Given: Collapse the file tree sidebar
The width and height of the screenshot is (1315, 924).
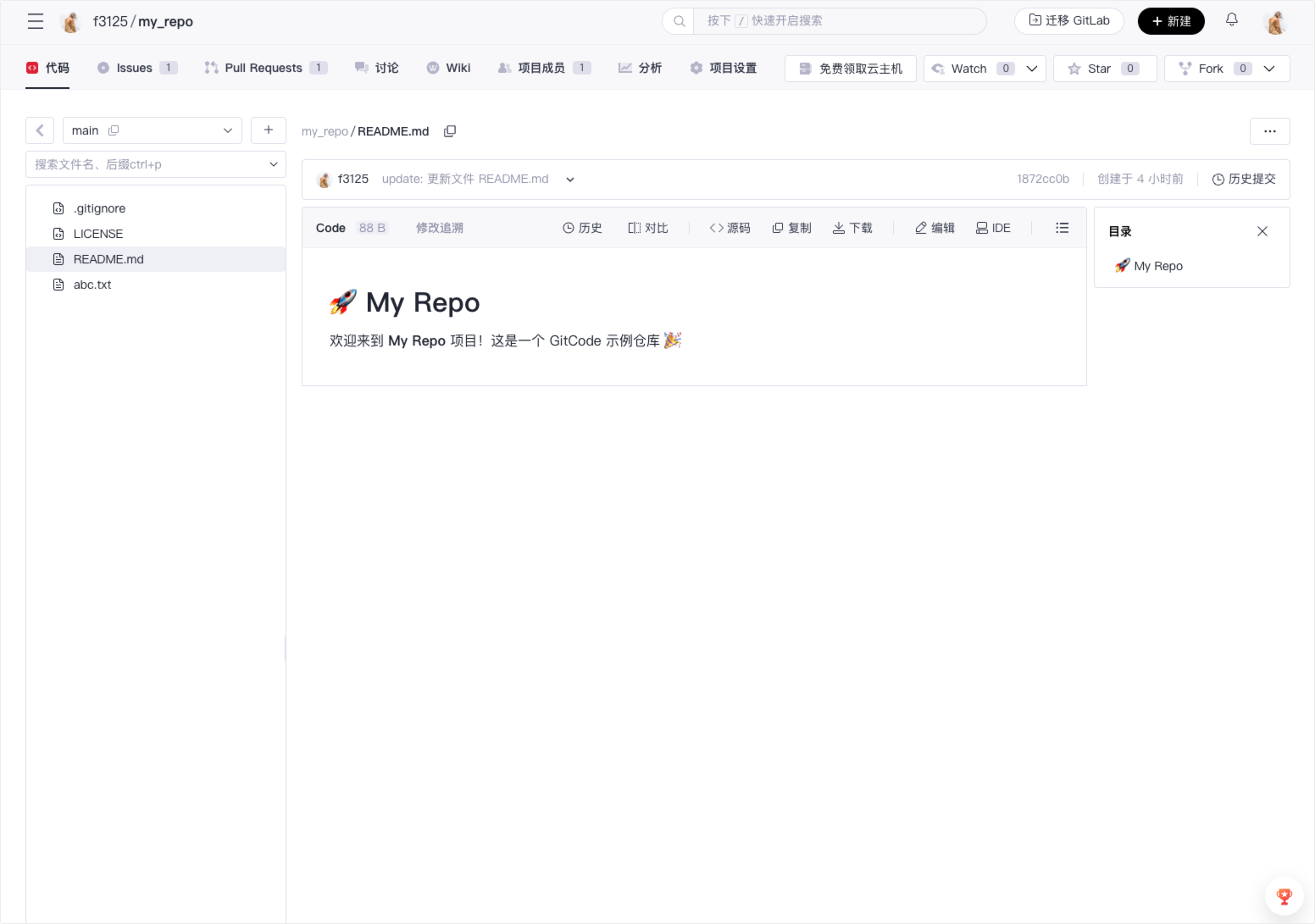Looking at the screenshot, I should [40, 130].
